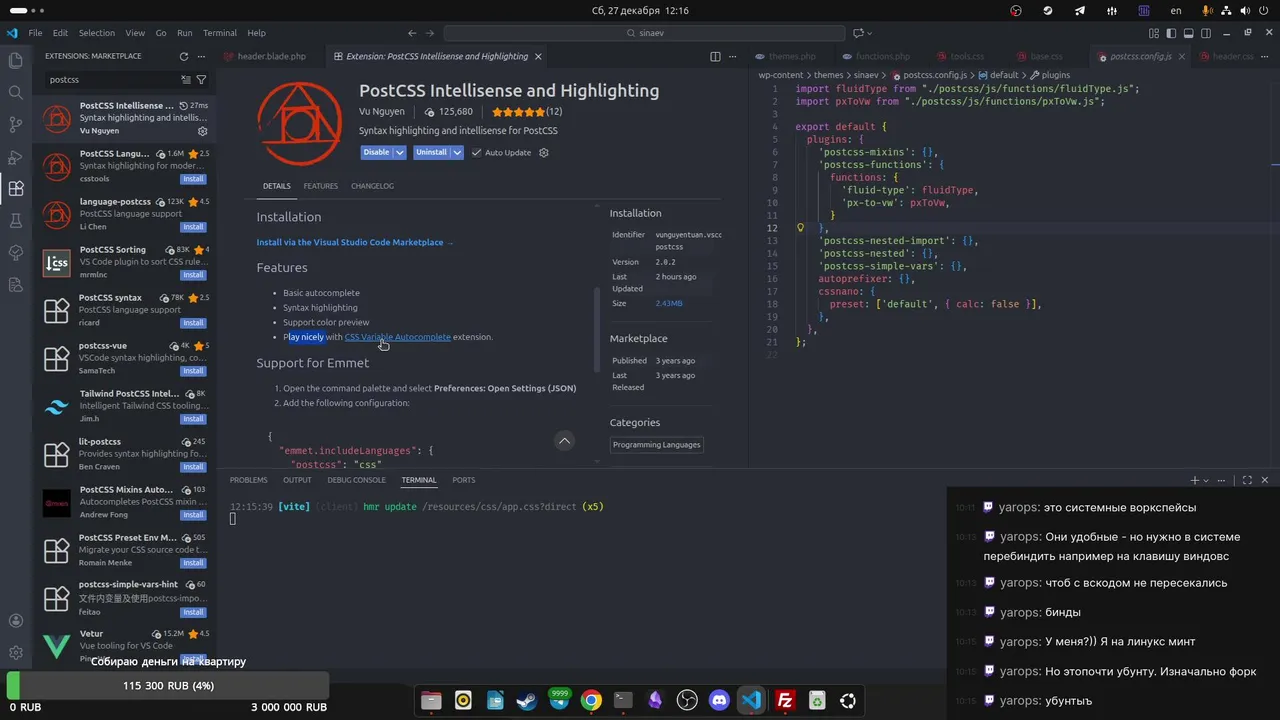Screen dimensions: 1280x720
Task: Switch keyboard layout 'en' indicator
Action: point(1176,11)
